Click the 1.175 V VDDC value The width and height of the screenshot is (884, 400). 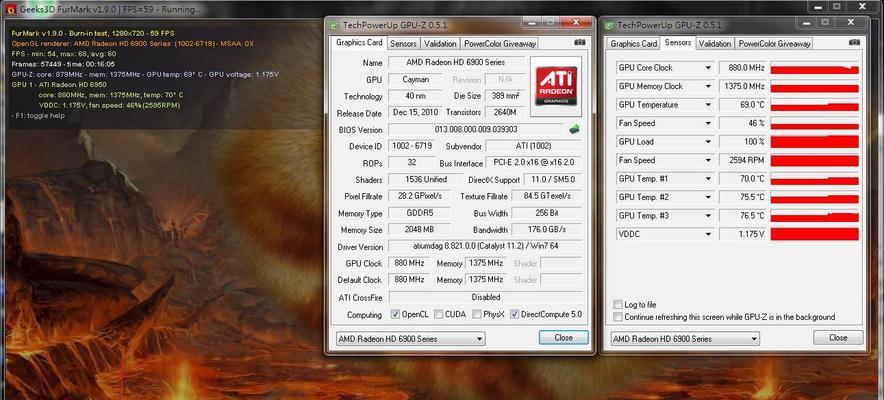[743, 234]
